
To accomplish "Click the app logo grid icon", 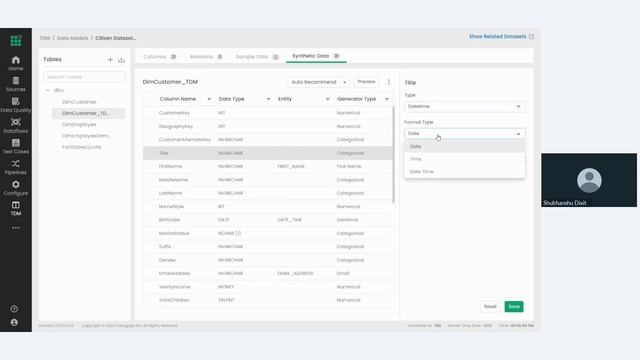I will 16,41.
